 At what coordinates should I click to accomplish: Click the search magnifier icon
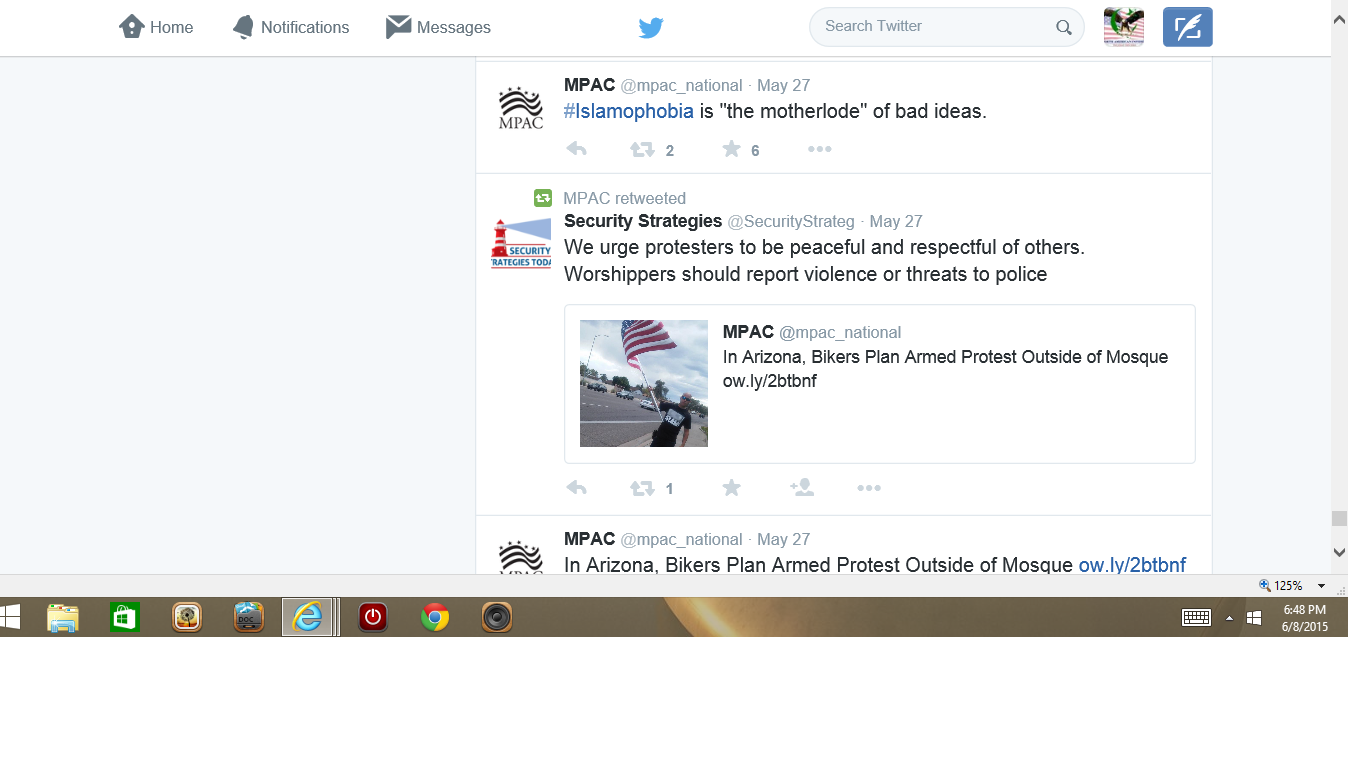1064,27
